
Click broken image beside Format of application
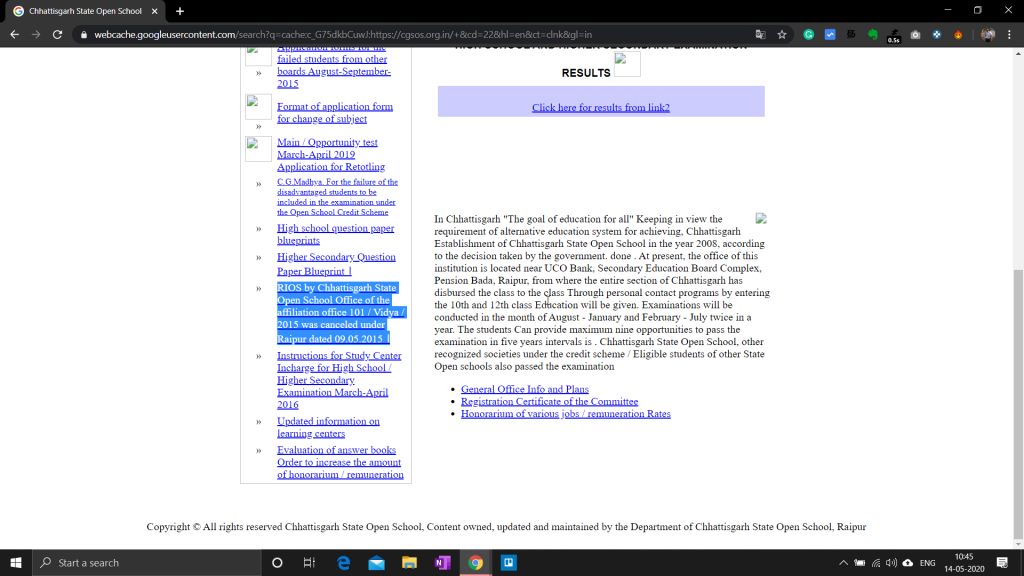pyautogui.click(x=258, y=106)
